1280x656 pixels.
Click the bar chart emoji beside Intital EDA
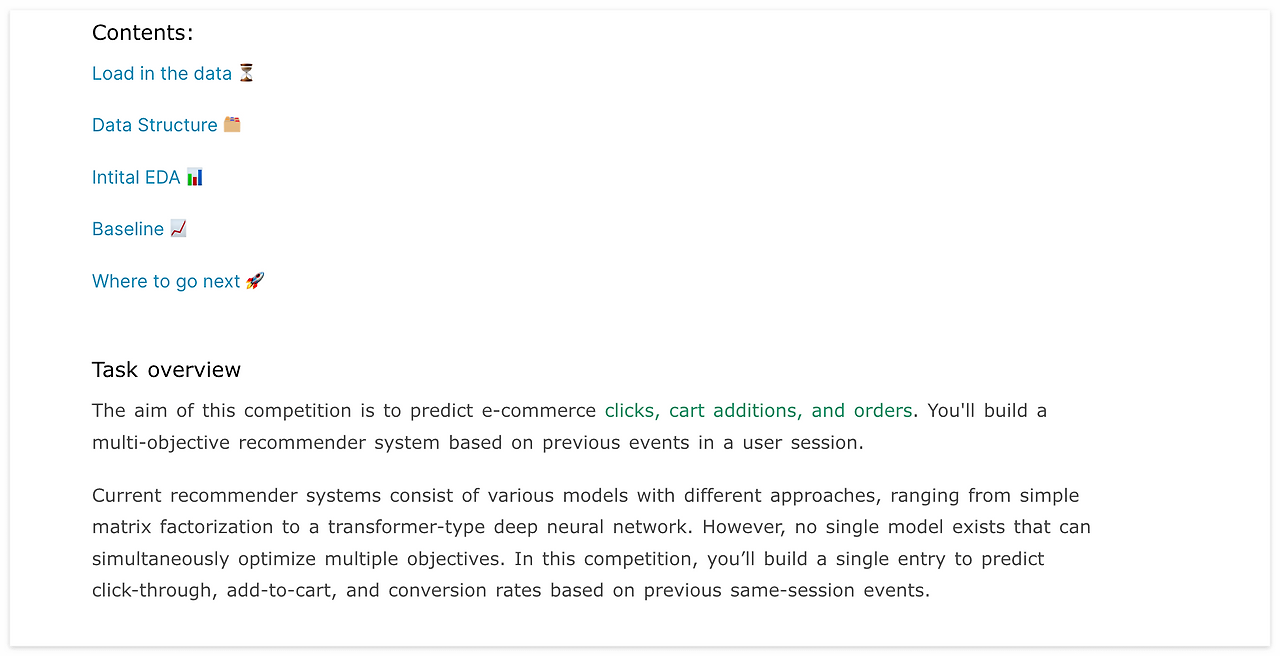(x=195, y=177)
